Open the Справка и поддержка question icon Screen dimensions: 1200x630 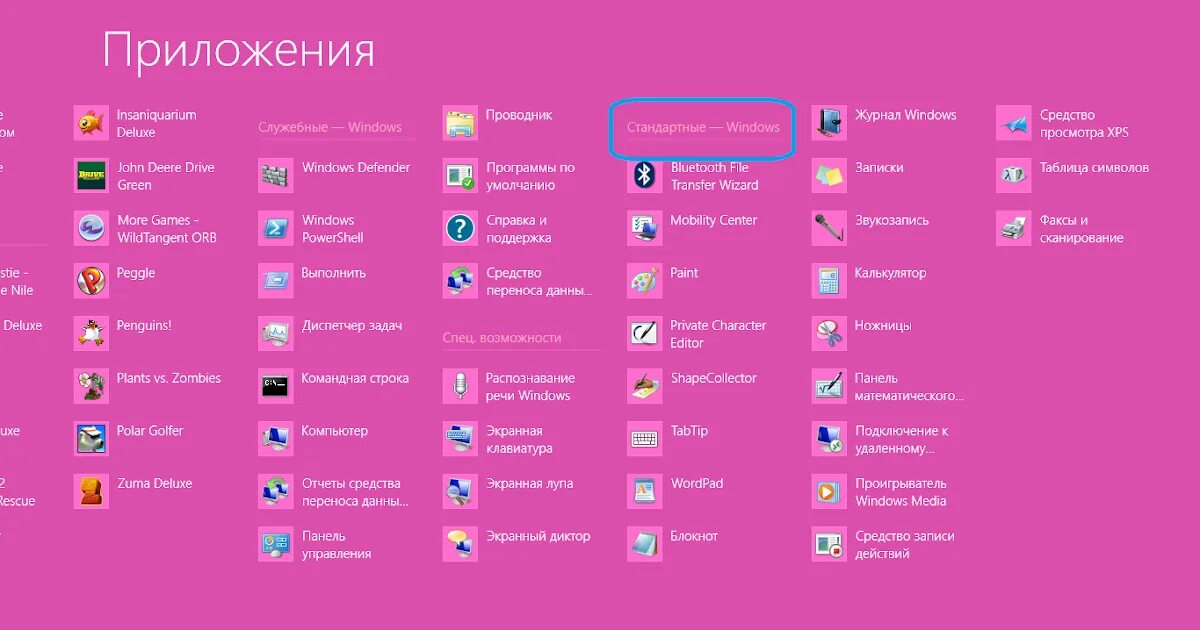(460, 229)
